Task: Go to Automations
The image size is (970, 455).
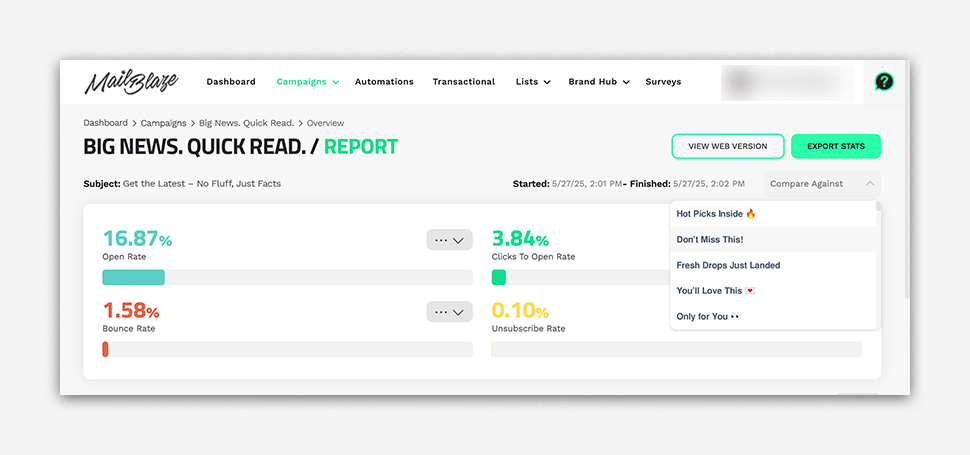Action: [384, 82]
